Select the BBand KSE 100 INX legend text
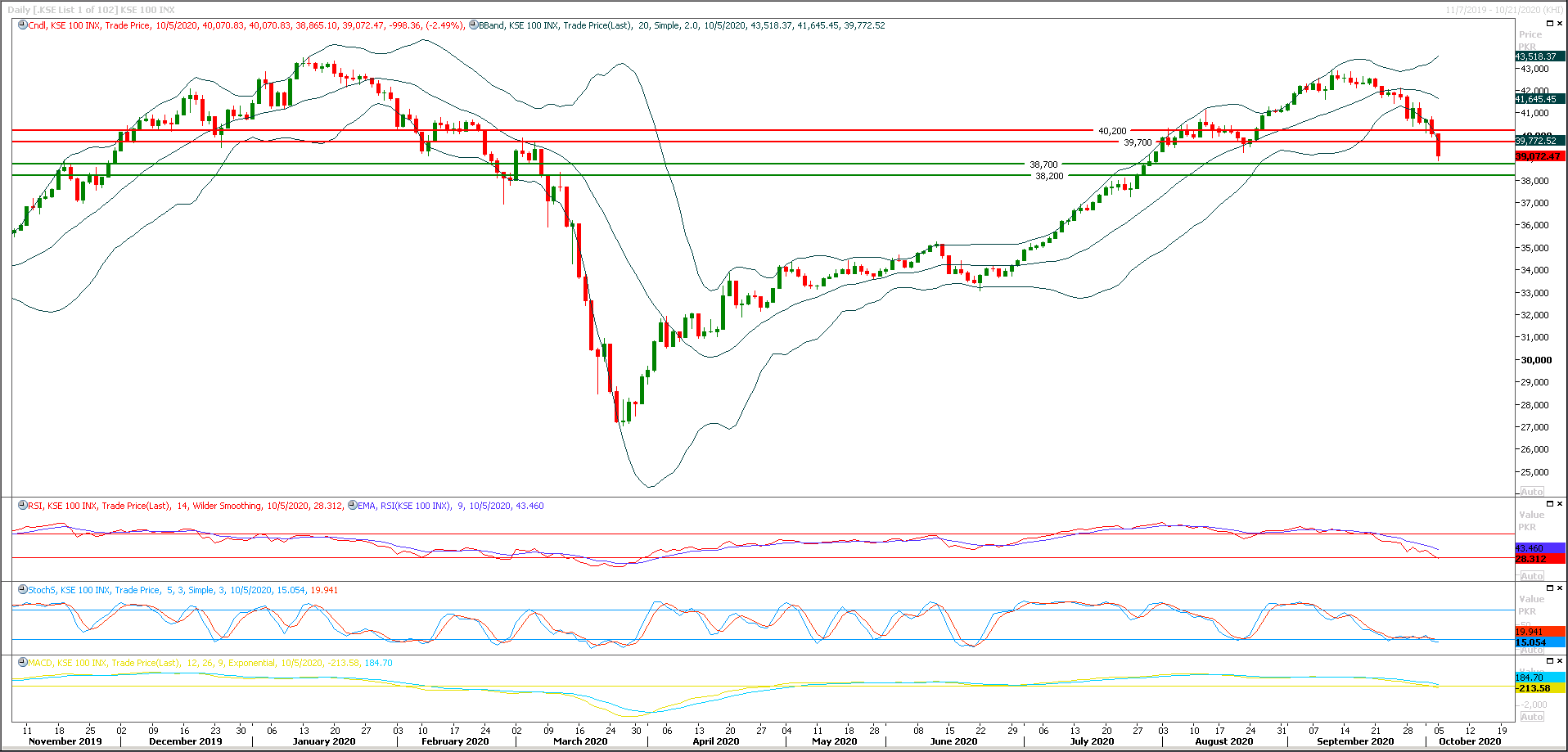This screenshot has height=752, width=1568. tap(682, 25)
